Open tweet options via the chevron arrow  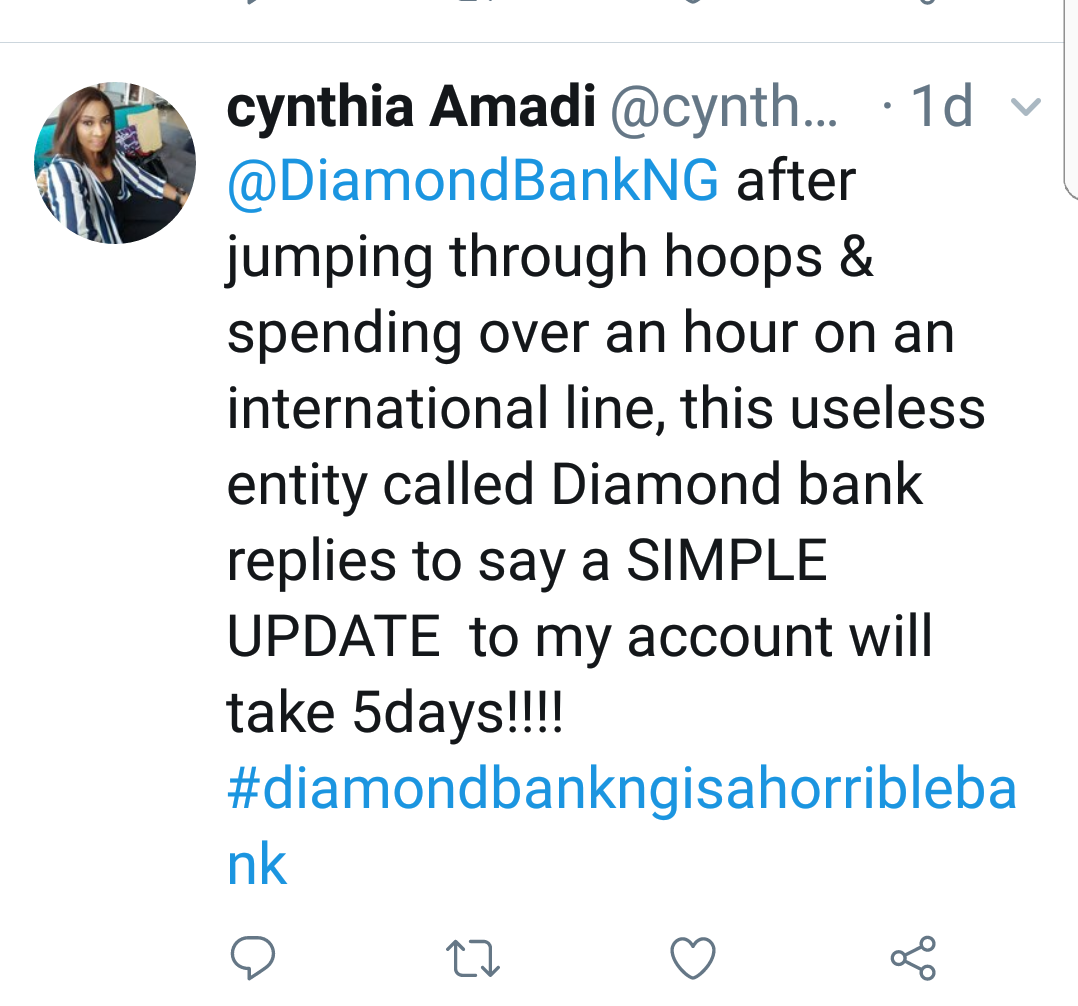pos(1026,107)
